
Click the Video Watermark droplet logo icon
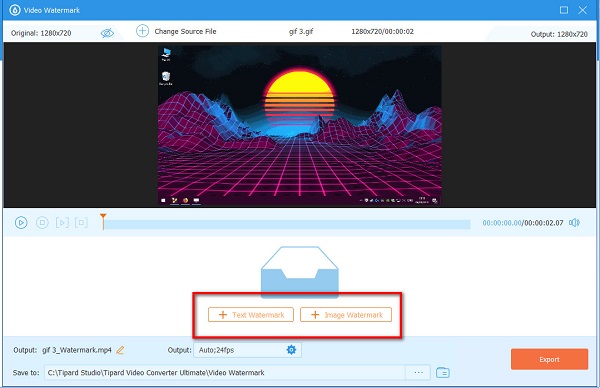(x=15, y=10)
